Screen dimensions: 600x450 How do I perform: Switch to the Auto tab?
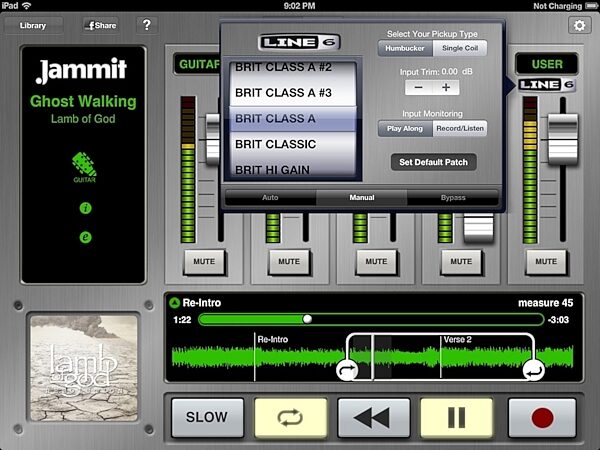[x=270, y=197]
